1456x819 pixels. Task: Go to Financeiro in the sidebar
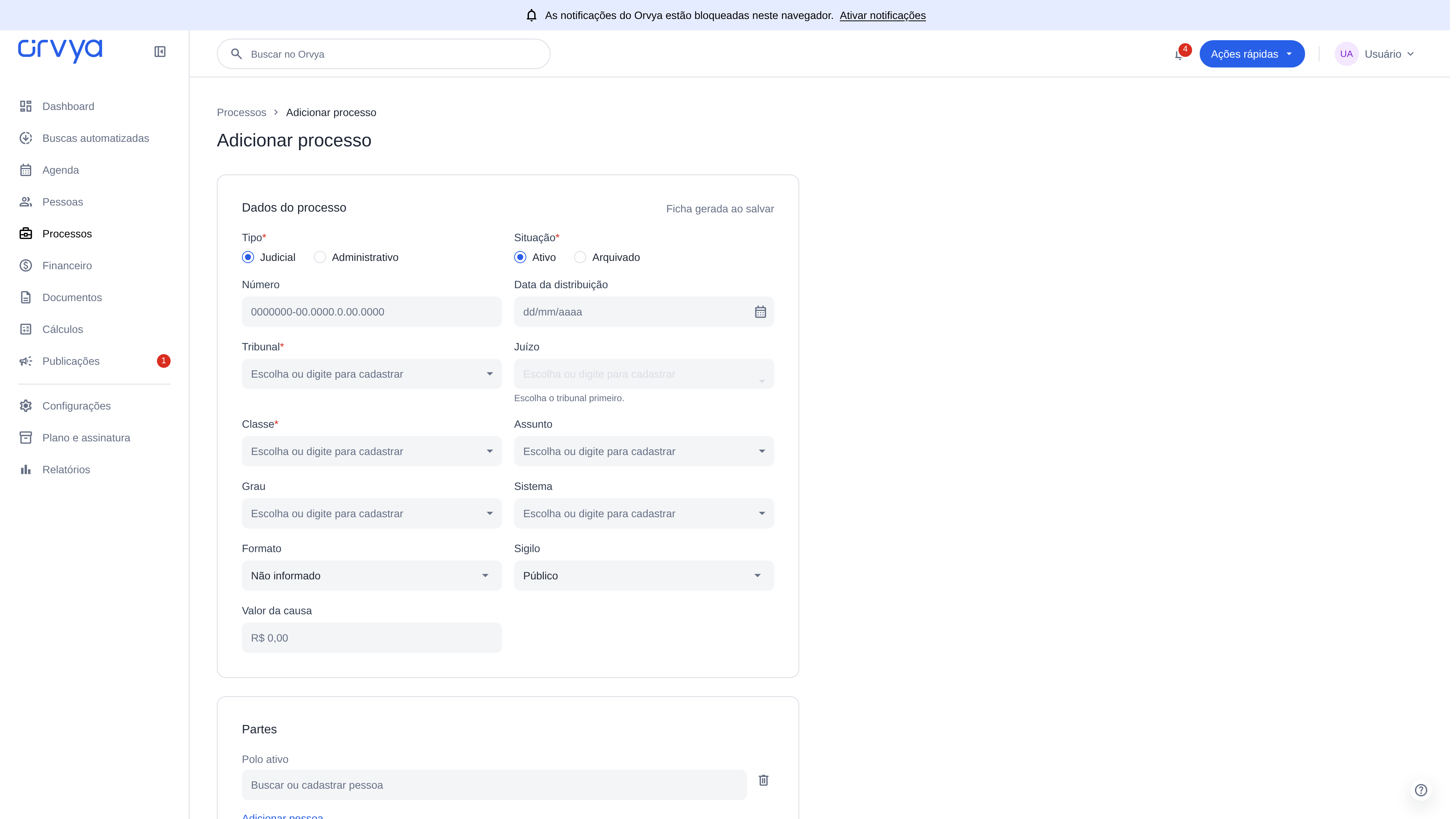[x=67, y=266]
